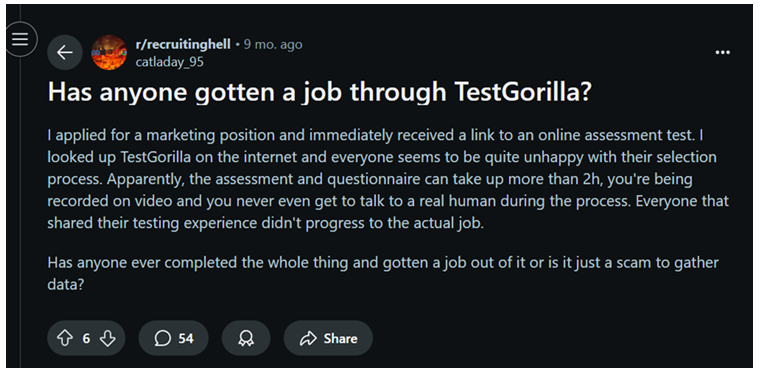Click the collapsed sidebar divider line
The height and width of the screenshot is (373, 760).
pos(20,213)
